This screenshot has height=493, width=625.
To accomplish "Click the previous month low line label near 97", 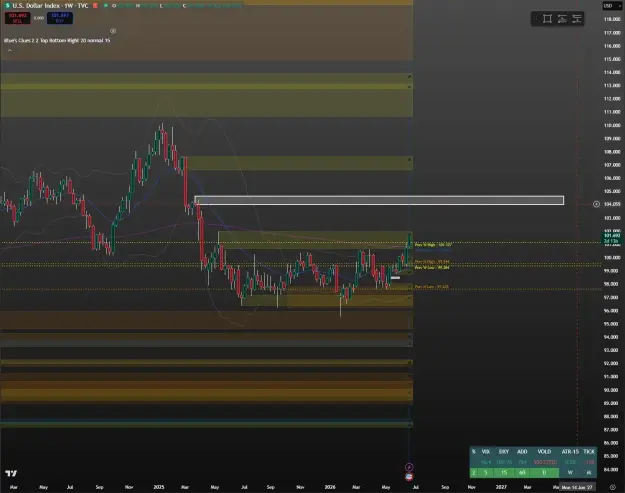I will point(431,287).
